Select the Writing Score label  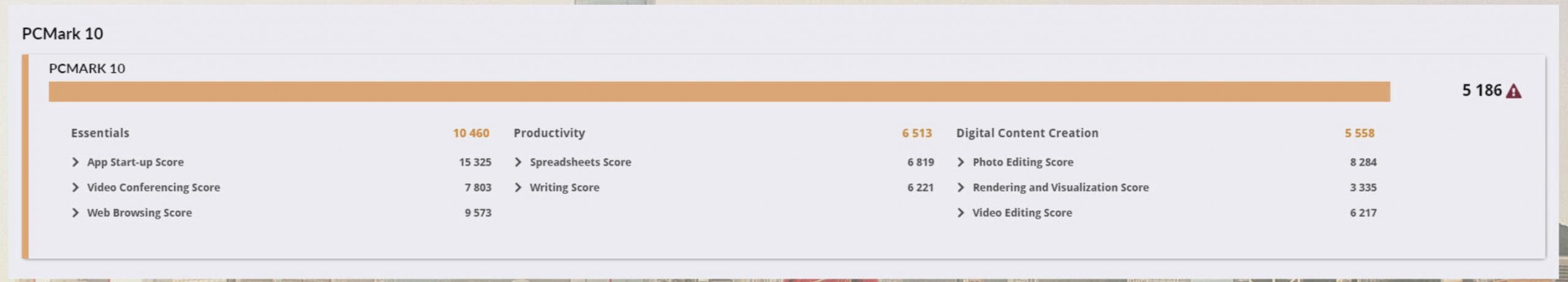[x=564, y=187]
